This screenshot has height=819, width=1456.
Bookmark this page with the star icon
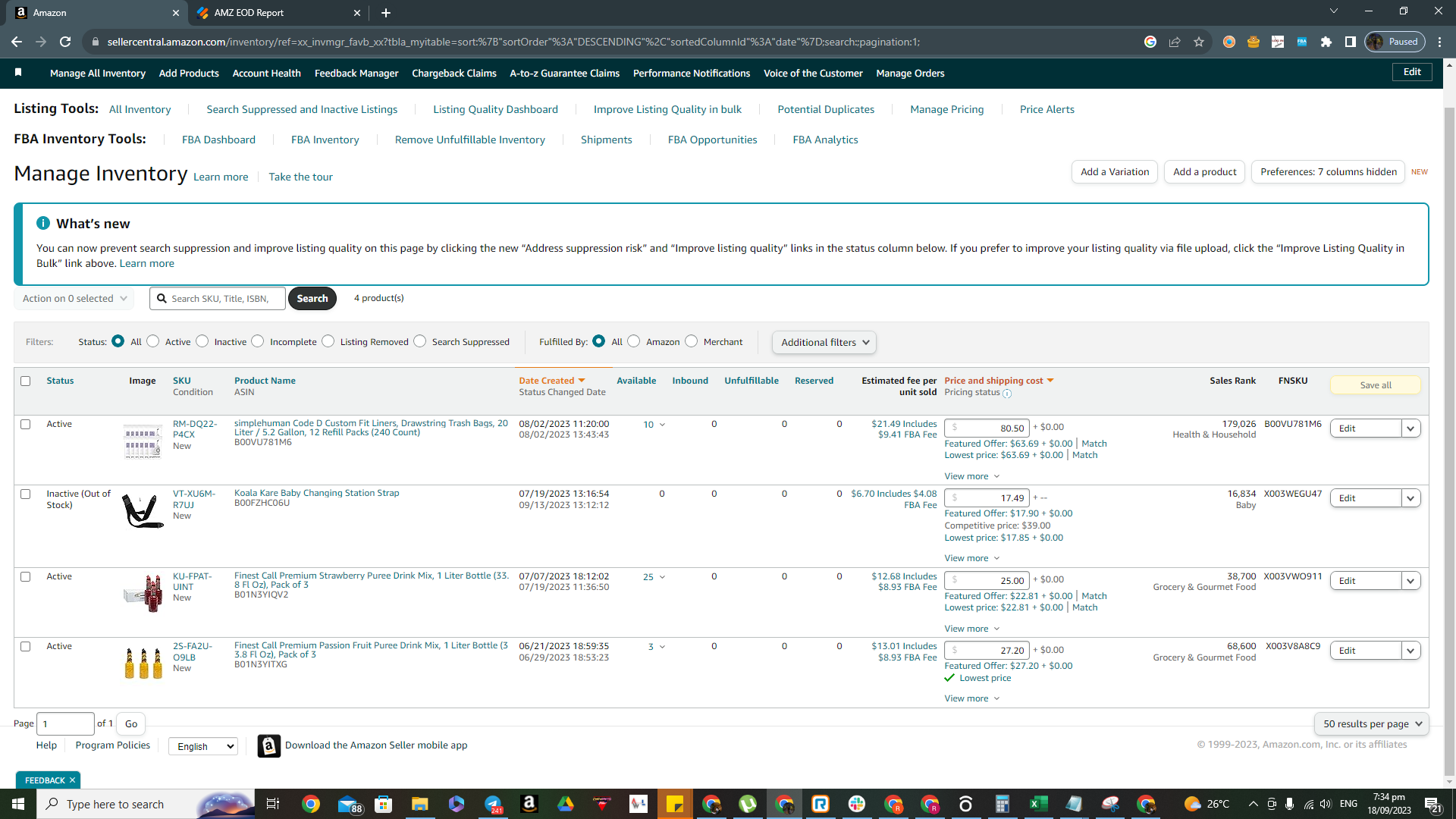coord(1199,42)
